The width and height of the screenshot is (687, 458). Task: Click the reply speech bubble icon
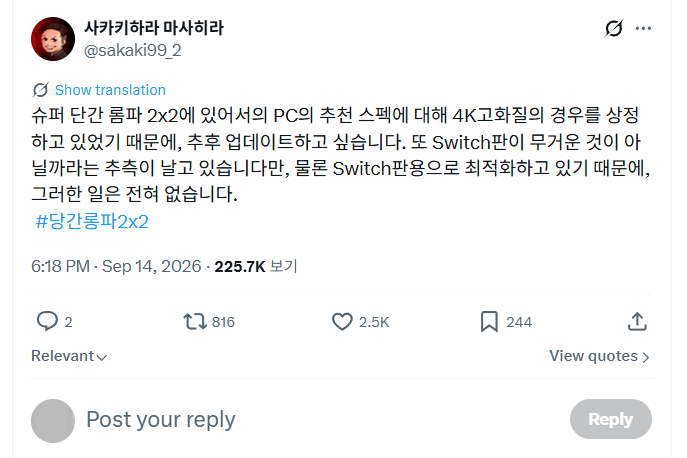[47, 321]
